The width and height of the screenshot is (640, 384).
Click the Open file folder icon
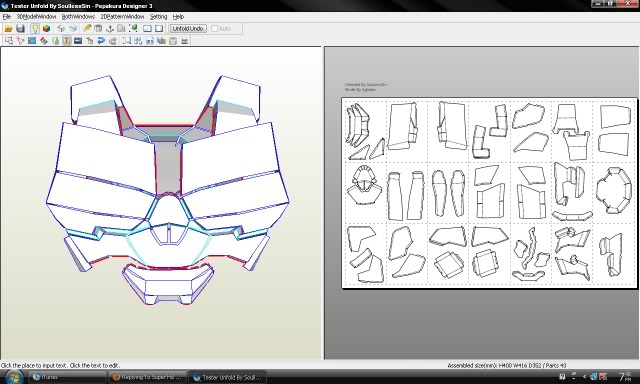coord(8,29)
